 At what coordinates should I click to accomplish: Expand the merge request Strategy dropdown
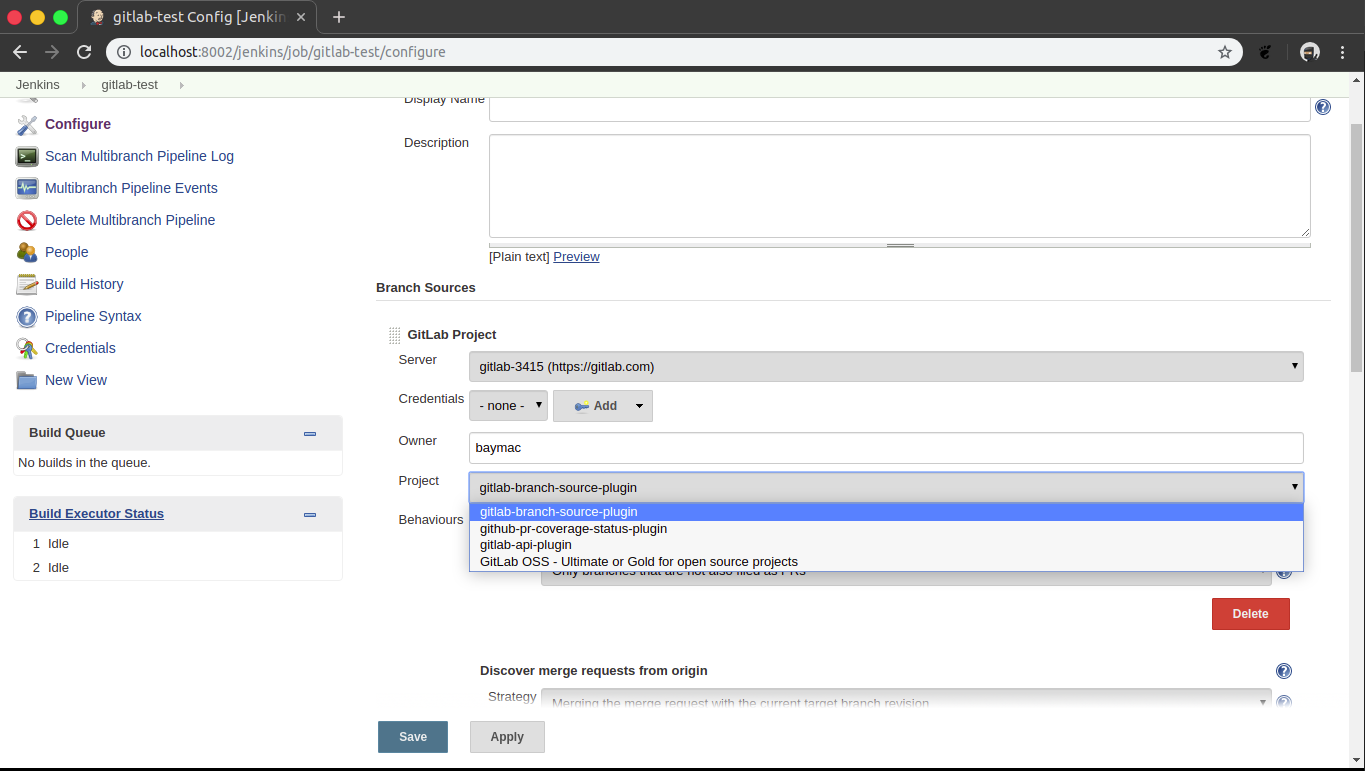pyautogui.click(x=906, y=701)
